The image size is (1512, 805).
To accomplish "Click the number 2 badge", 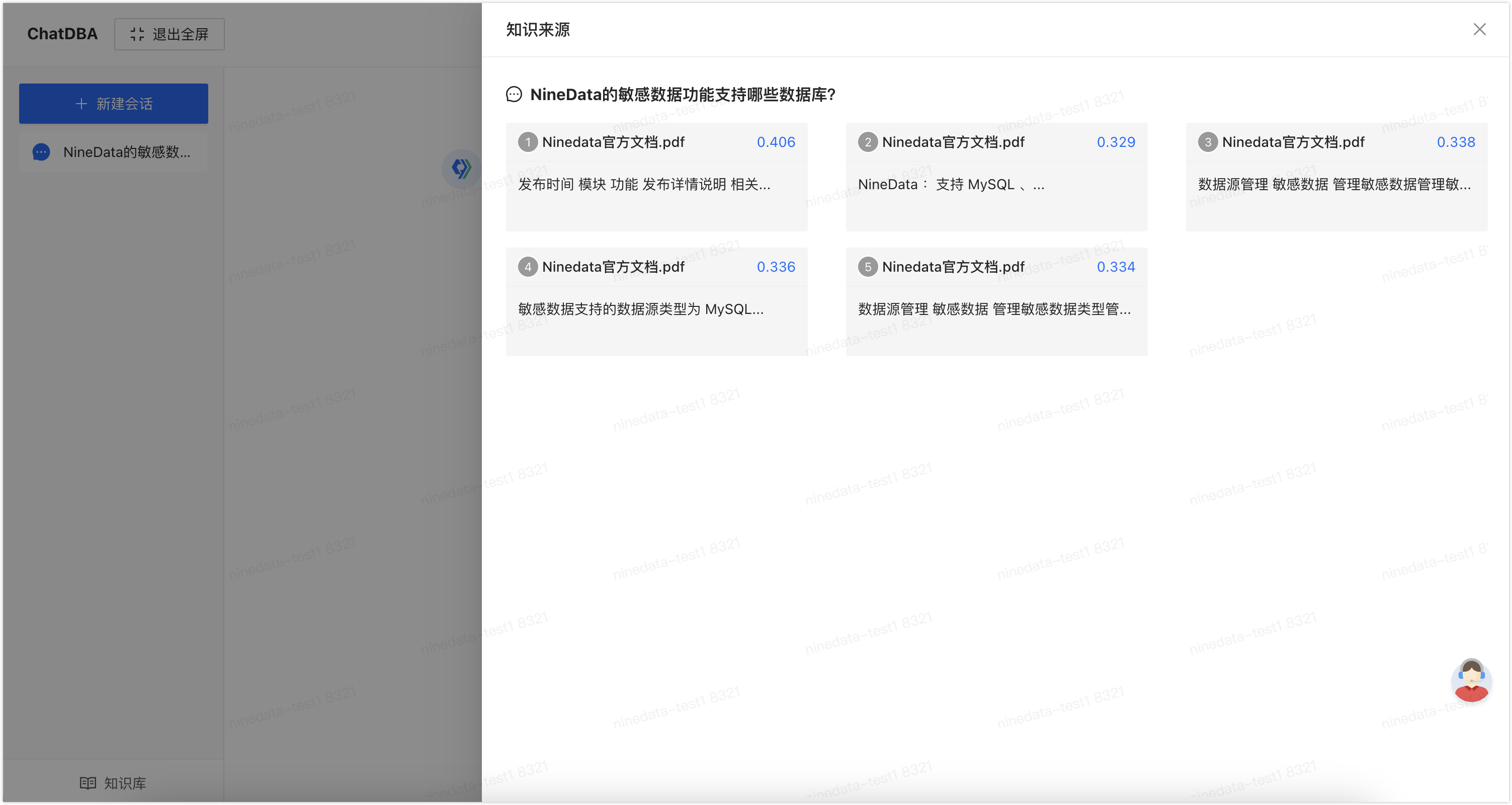I will click(x=868, y=142).
